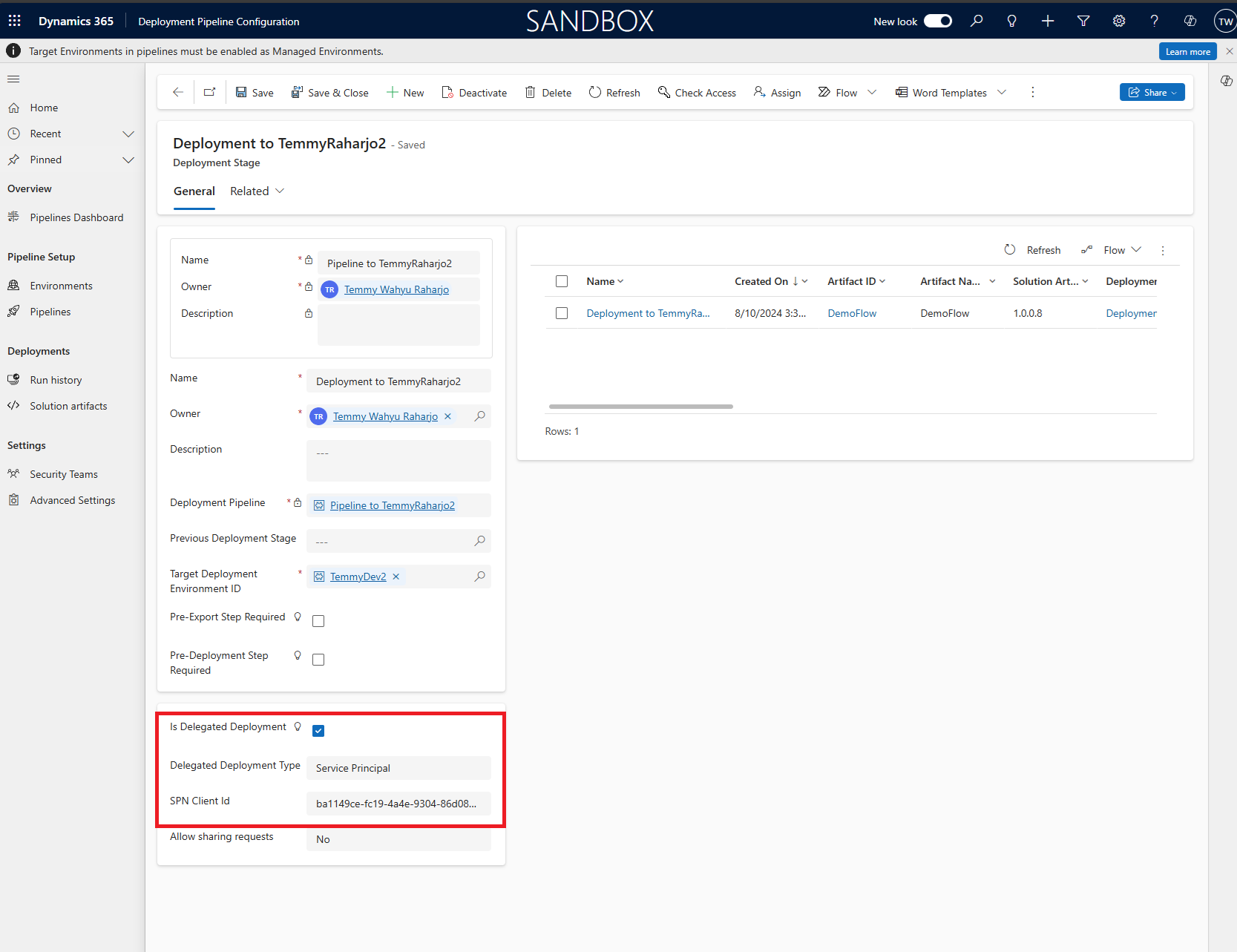Screen dimensions: 1237x952
Task: Switch to the General tab
Action: (194, 191)
